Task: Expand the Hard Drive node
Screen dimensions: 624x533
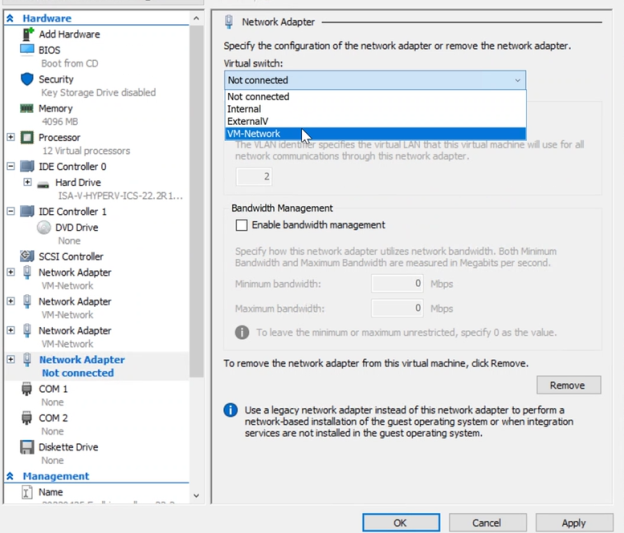Action: click(x=27, y=182)
